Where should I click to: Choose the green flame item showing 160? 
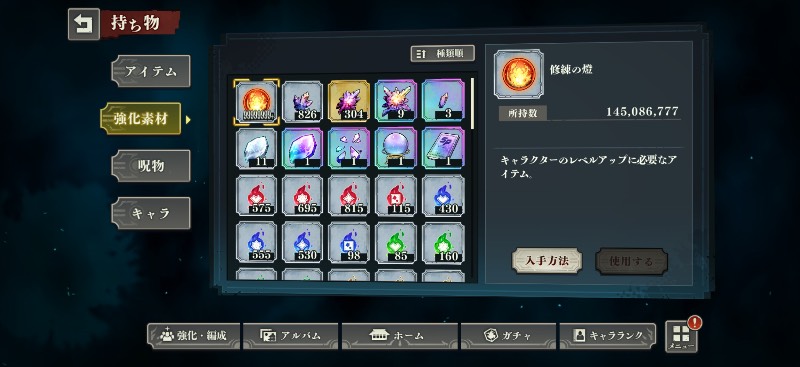[x=443, y=242]
